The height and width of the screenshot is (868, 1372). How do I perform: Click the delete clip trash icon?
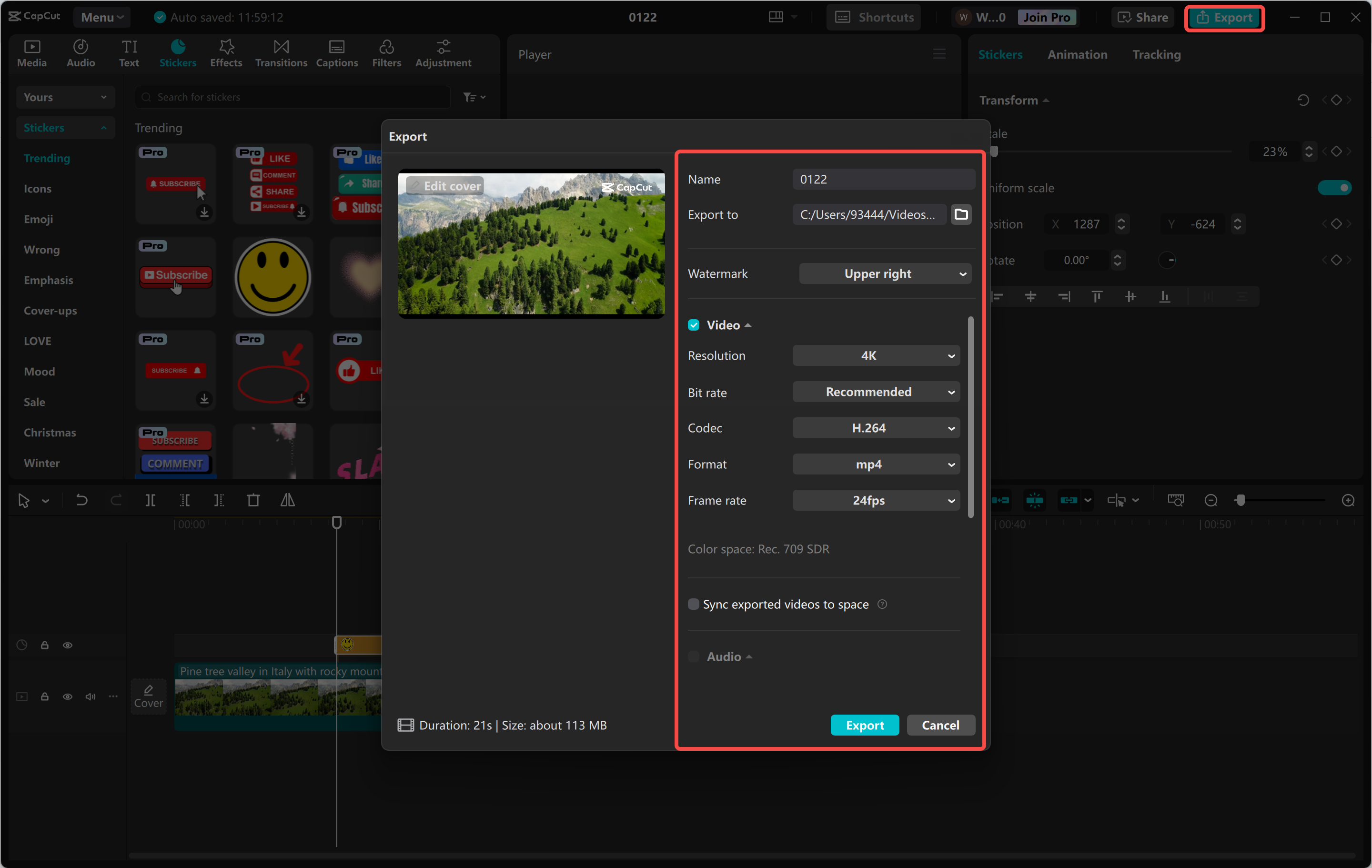(x=253, y=500)
